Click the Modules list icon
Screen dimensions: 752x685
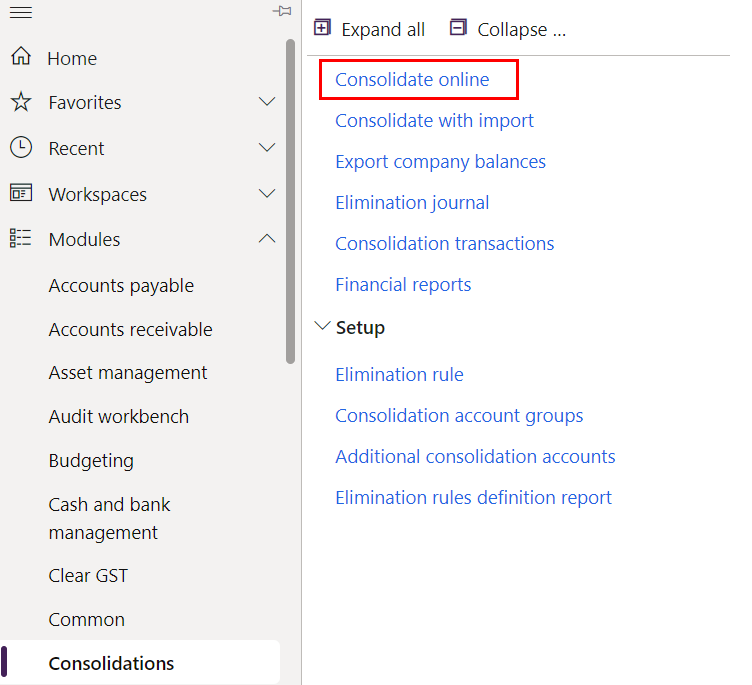coord(21,238)
